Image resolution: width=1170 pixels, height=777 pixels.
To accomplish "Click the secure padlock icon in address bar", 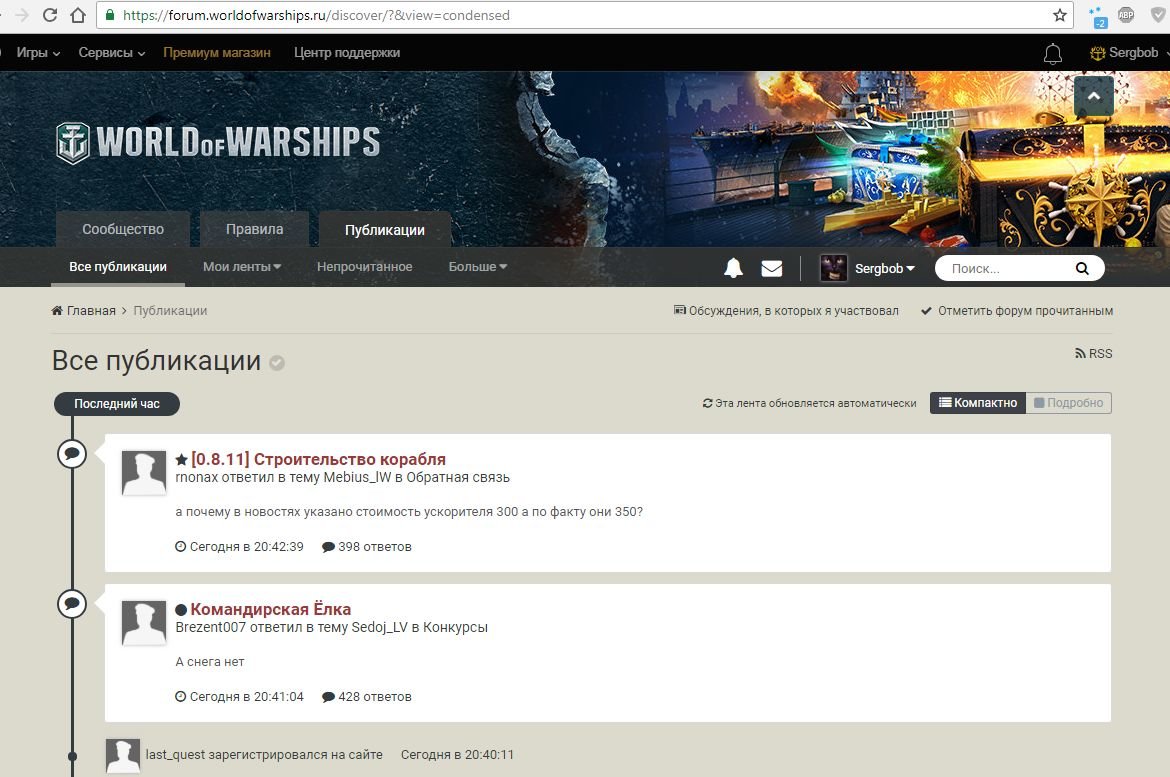I will (110, 15).
